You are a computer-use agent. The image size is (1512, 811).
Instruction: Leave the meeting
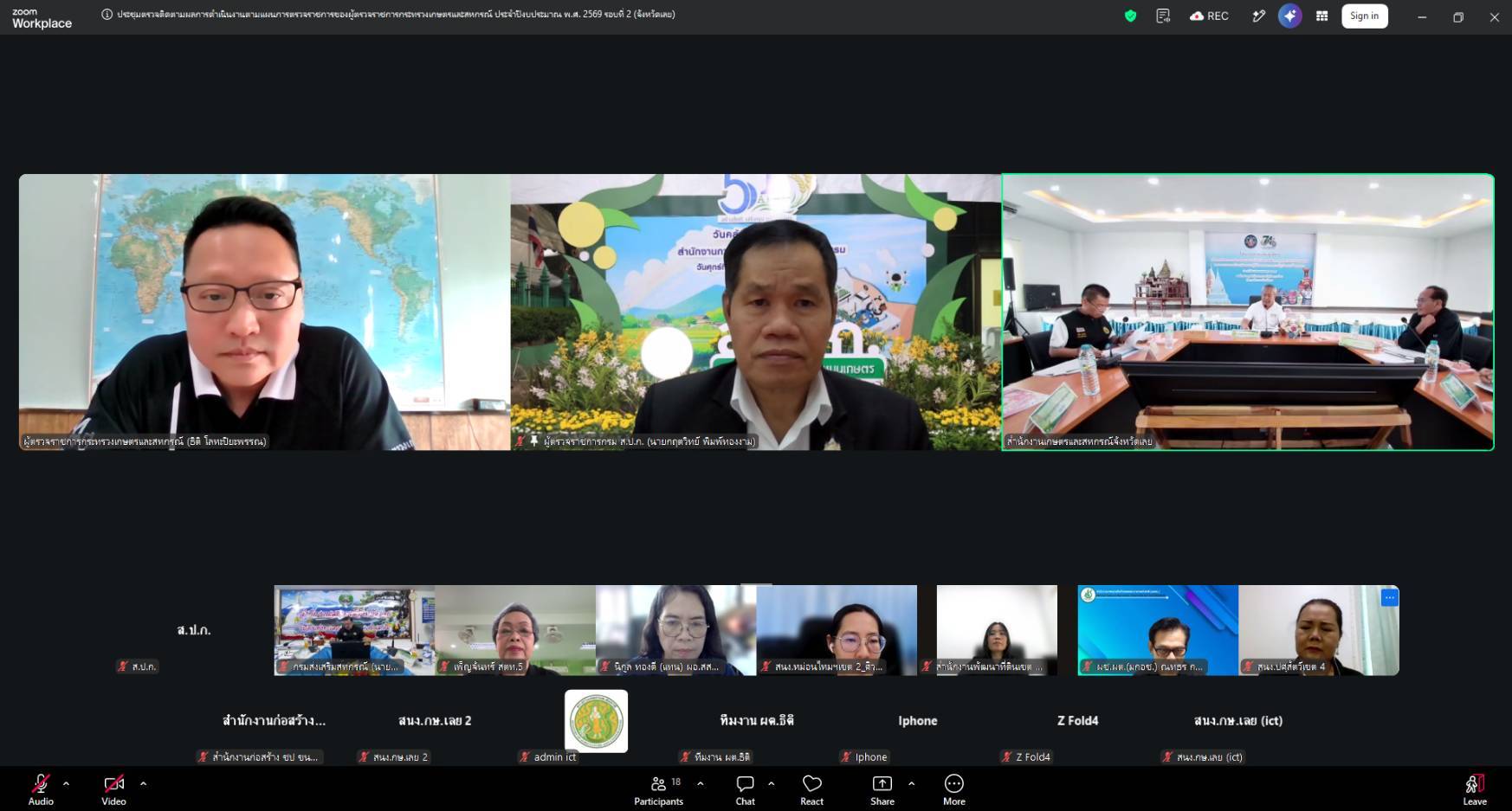1474,789
